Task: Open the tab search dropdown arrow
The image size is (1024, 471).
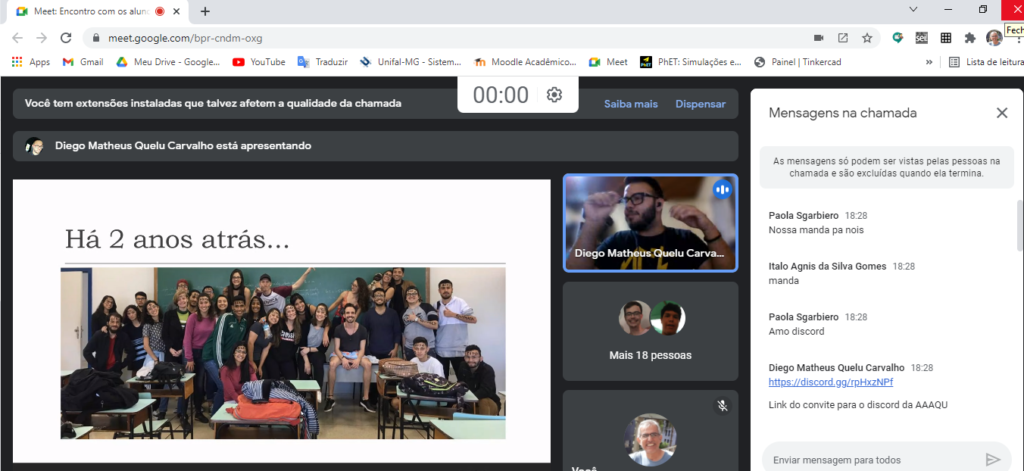Action: [x=912, y=10]
